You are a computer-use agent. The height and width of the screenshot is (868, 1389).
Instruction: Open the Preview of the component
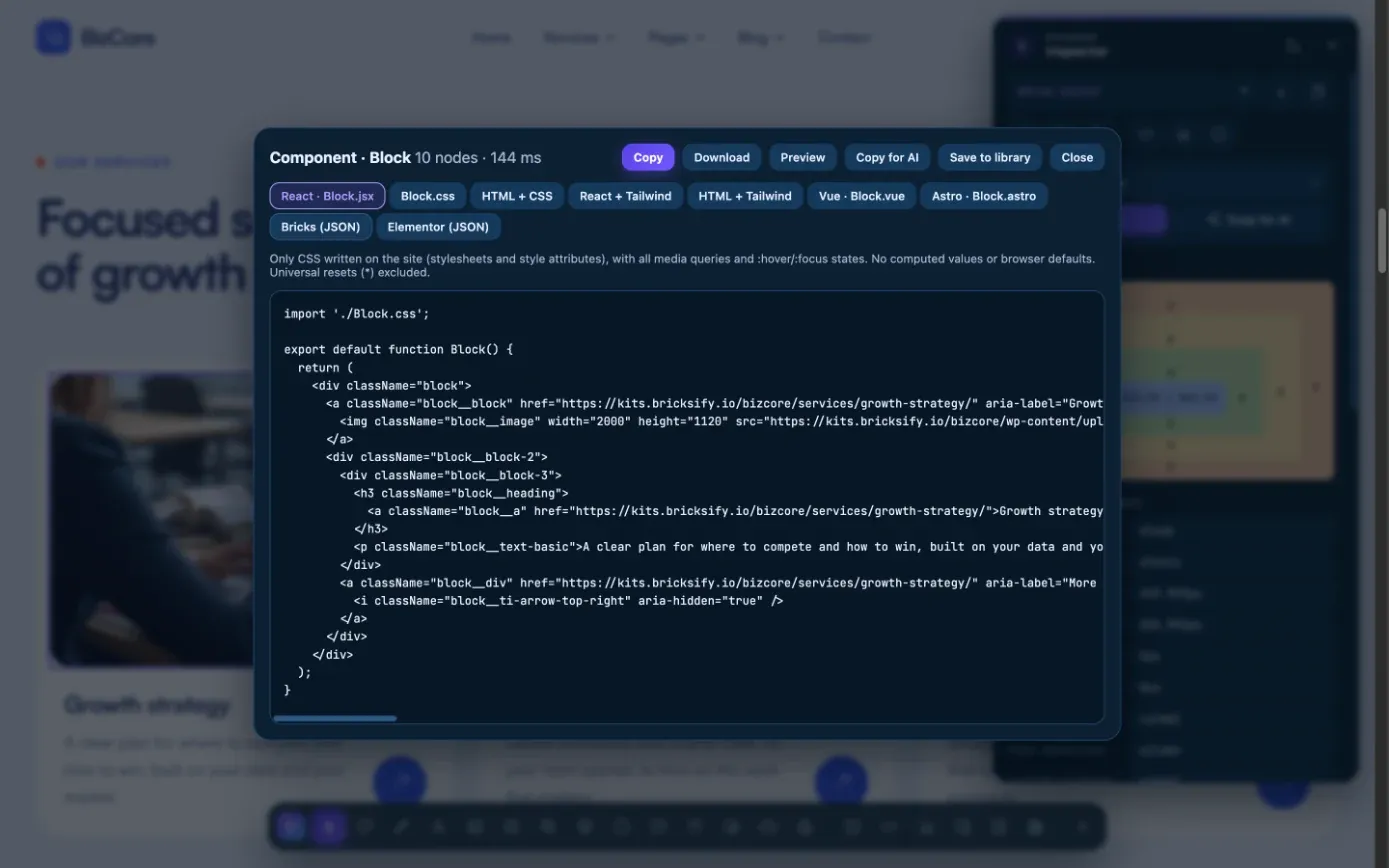(x=803, y=157)
